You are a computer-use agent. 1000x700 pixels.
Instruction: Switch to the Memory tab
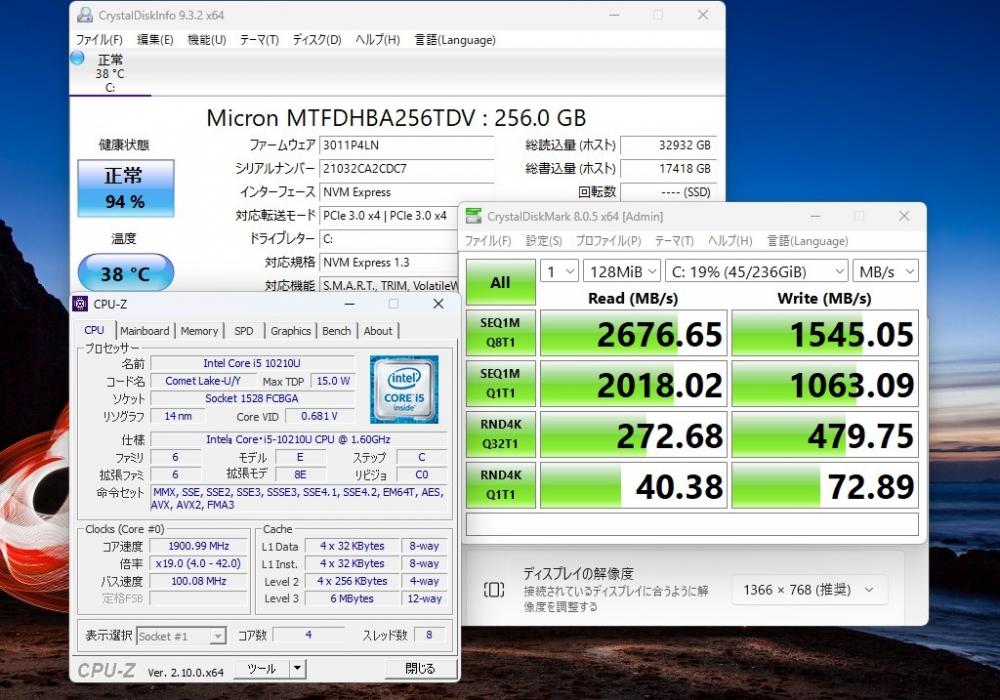tap(199, 331)
